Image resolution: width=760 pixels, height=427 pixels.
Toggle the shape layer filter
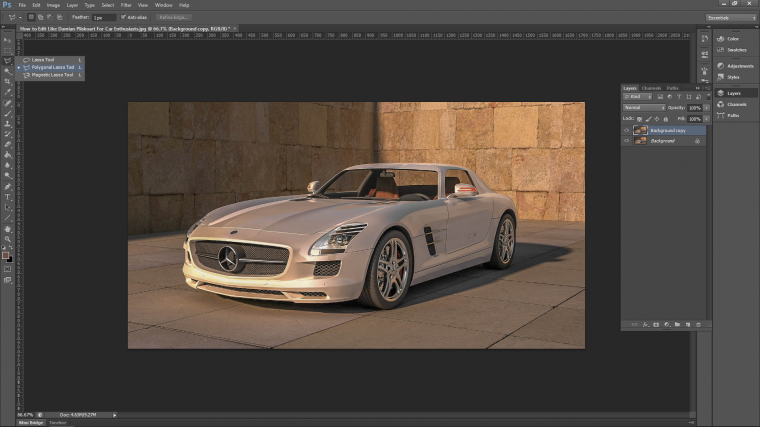689,97
